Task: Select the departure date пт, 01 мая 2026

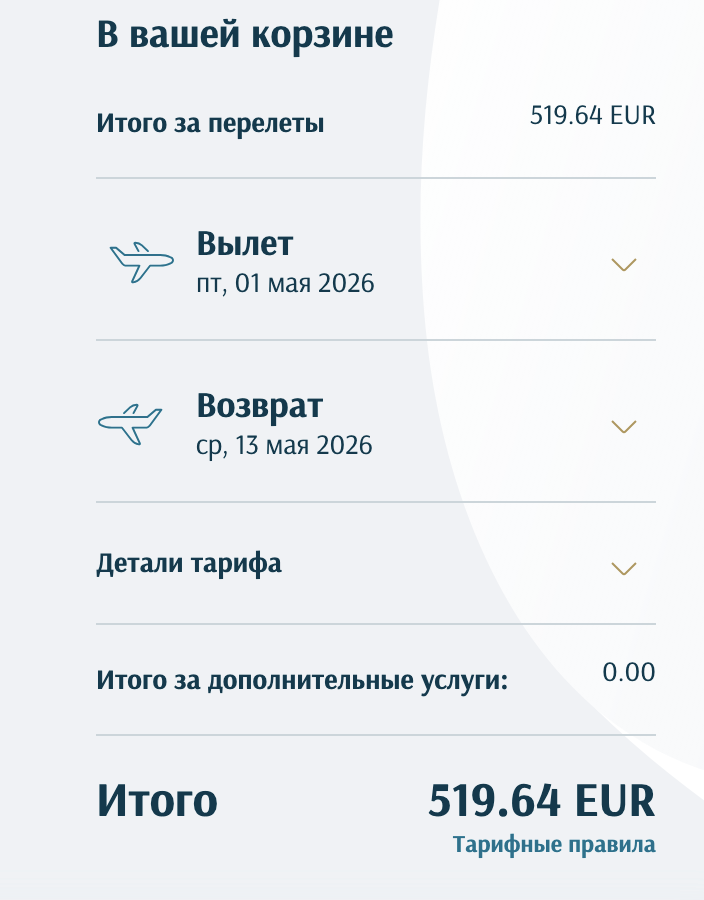Action: [285, 284]
